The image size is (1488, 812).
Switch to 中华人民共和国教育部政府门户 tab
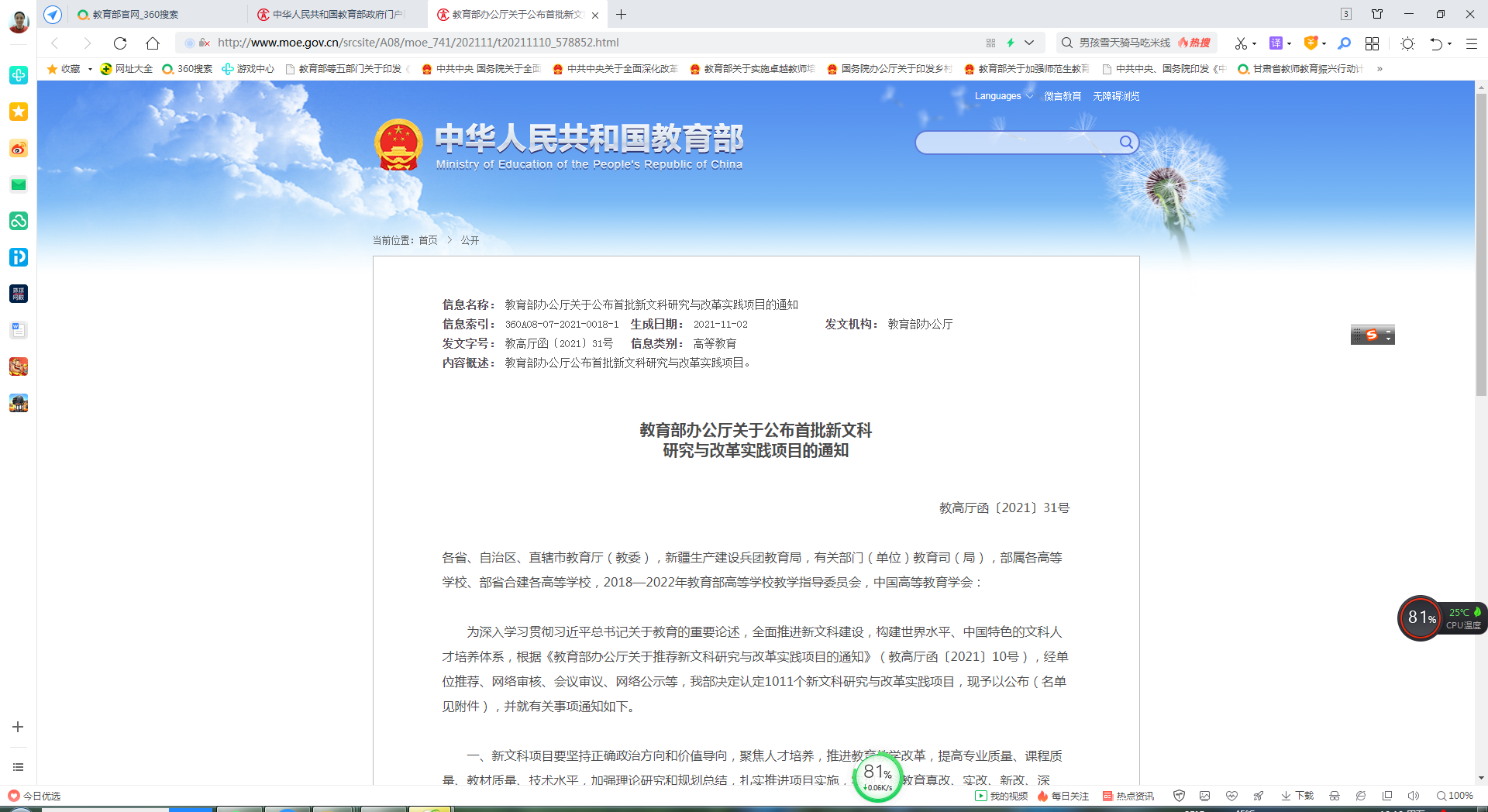click(337, 15)
